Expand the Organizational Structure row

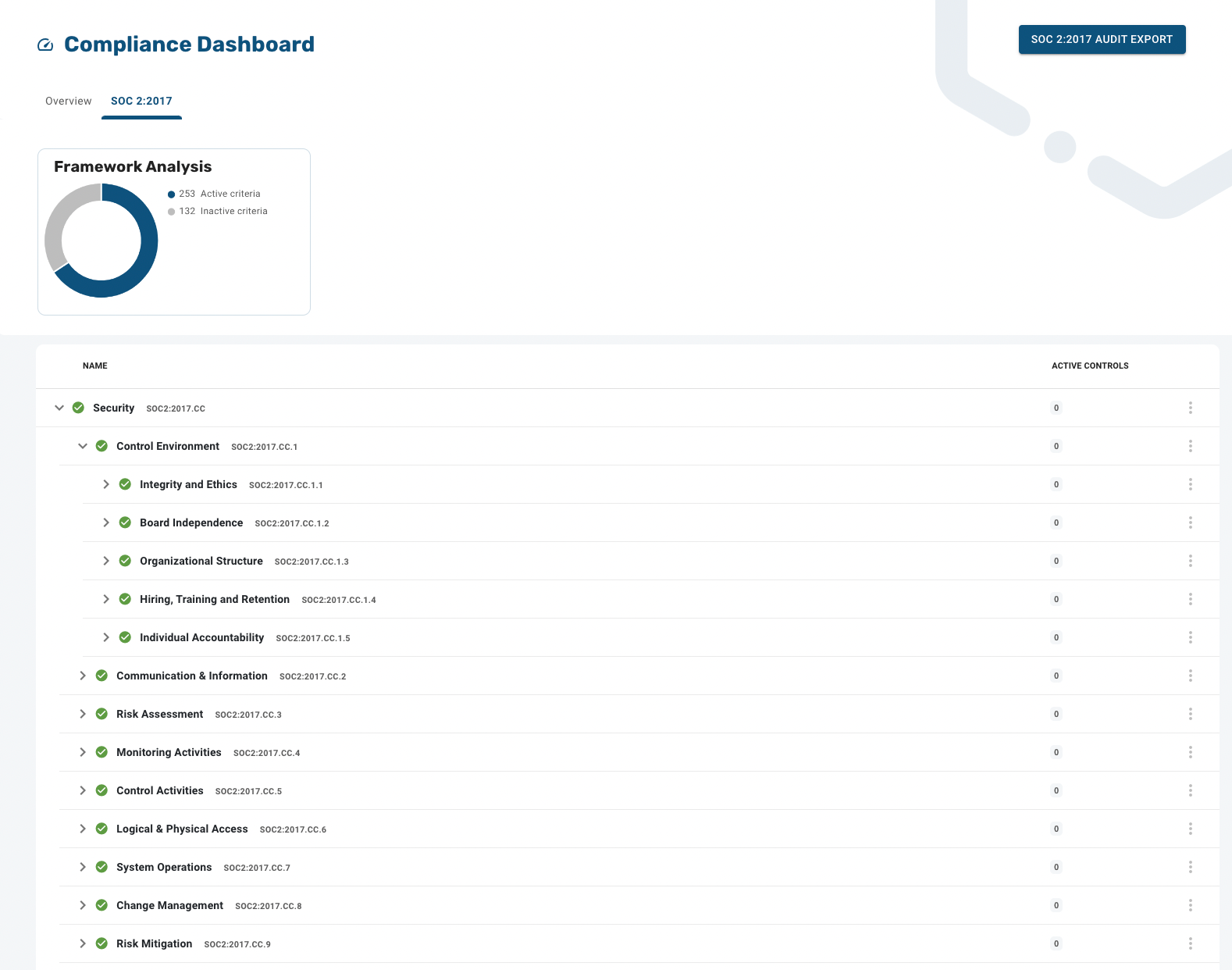click(106, 561)
